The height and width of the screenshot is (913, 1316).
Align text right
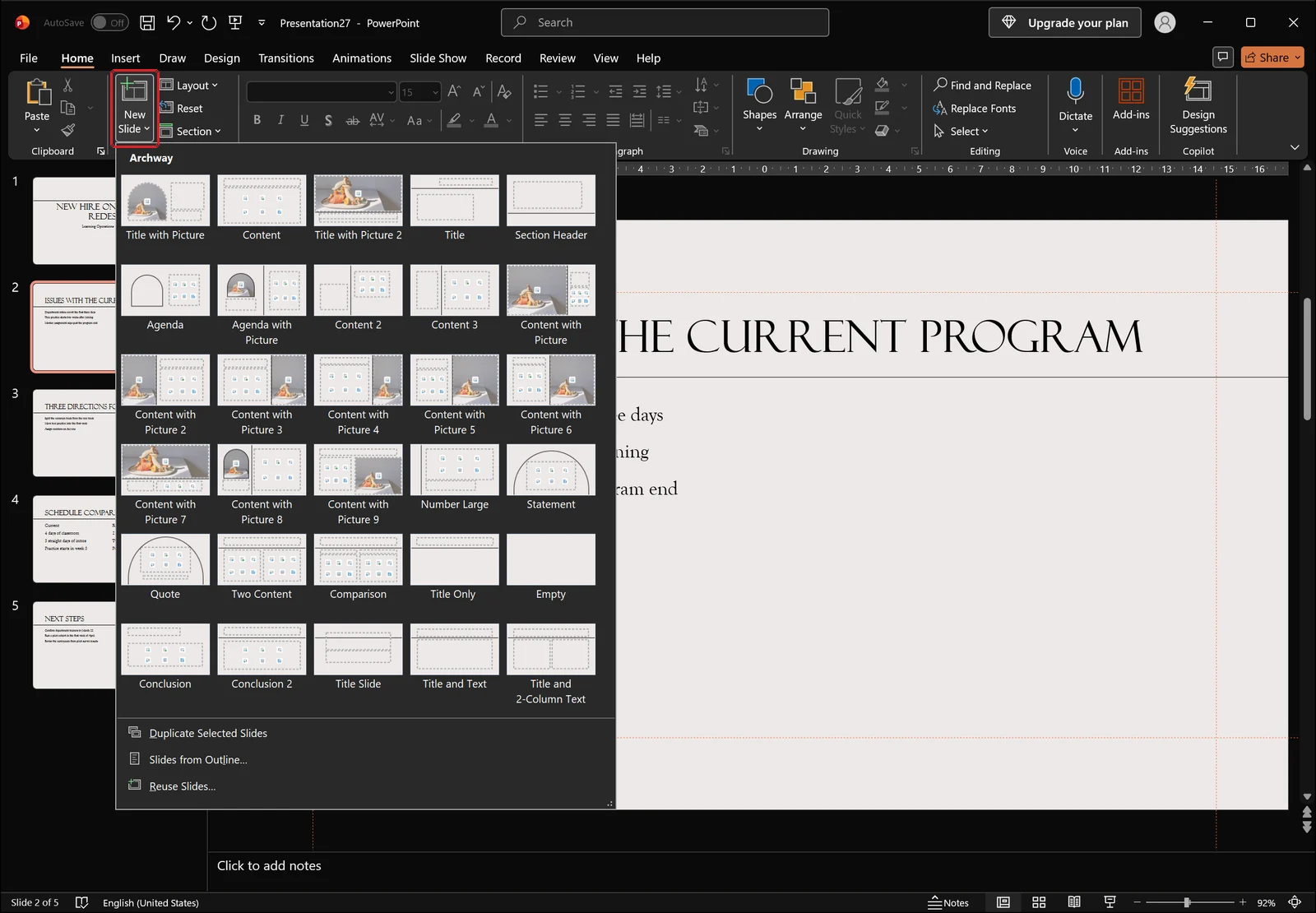point(589,120)
